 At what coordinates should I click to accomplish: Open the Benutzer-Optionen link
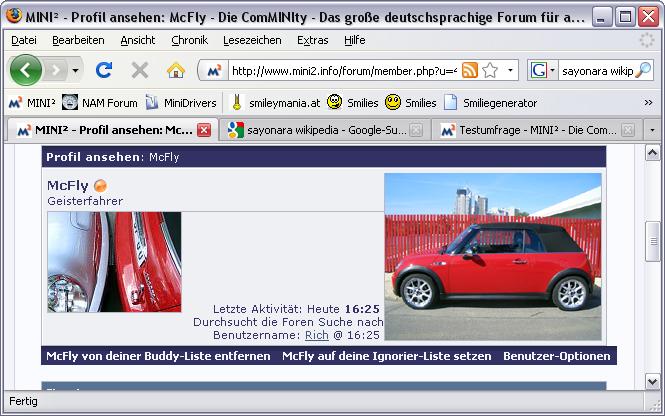[556, 356]
